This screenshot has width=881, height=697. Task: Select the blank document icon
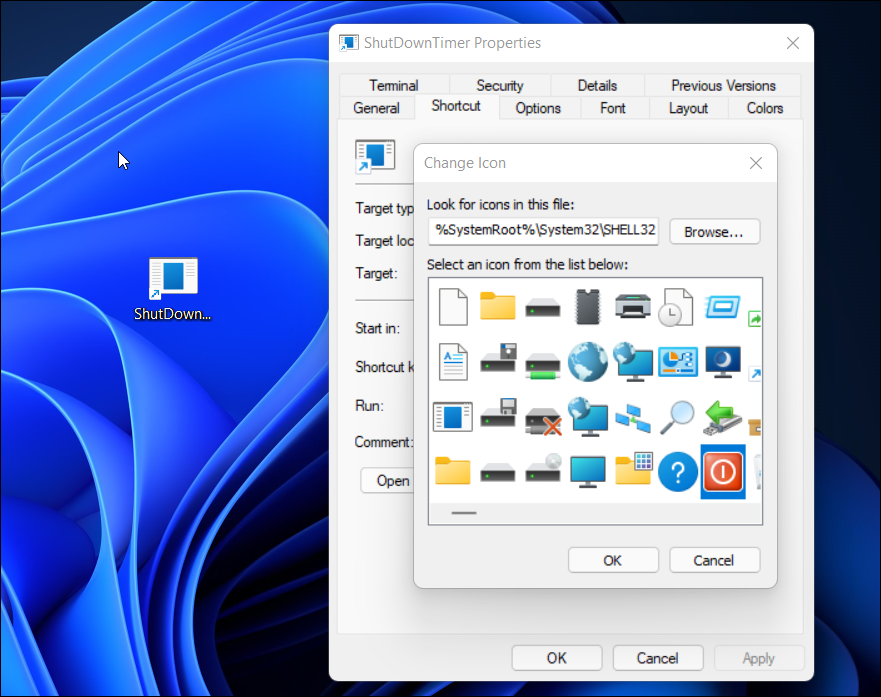(452, 306)
